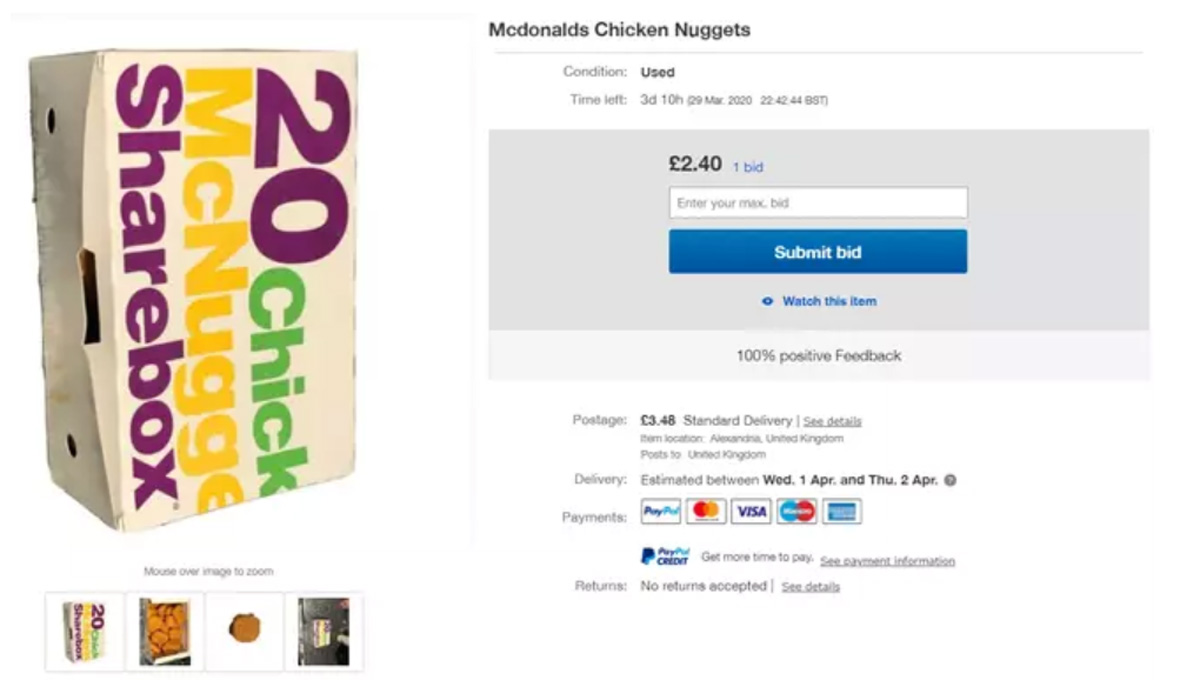Focus the Enter your max bid field
Viewport: 1200px width, 680px height.
(x=817, y=203)
